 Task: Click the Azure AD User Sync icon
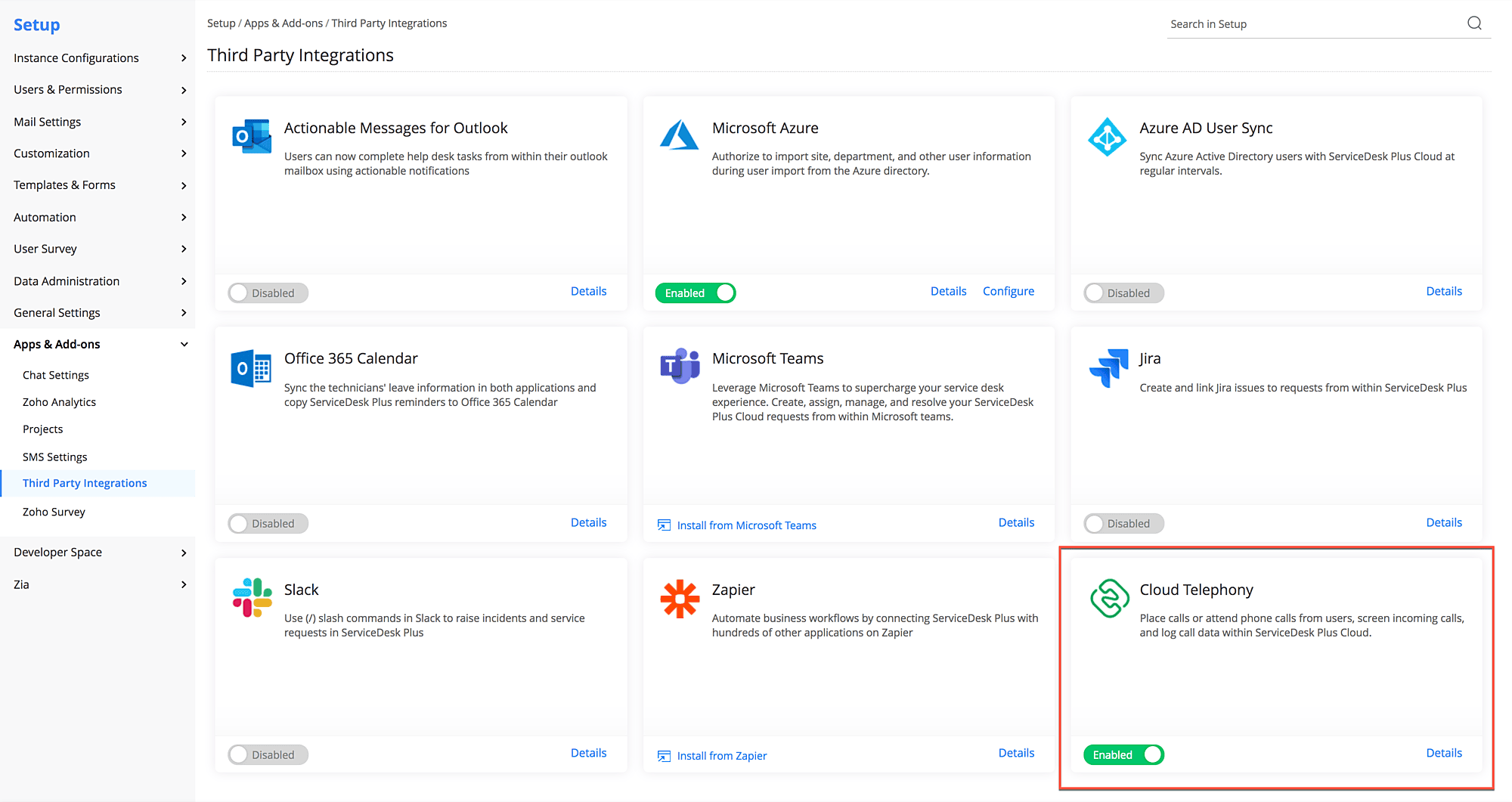(x=1107, y=137)
